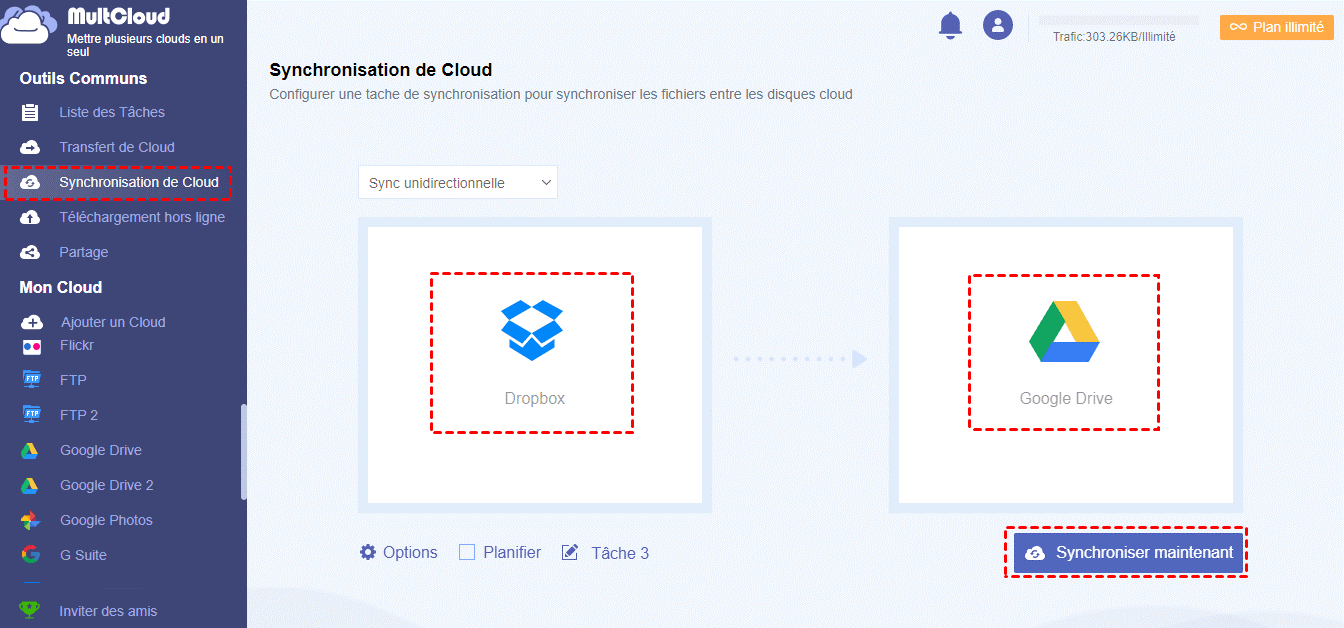Click the MultCloud cloud logo icon
This screenshot has width=1344, height=628.
[30, 26]
